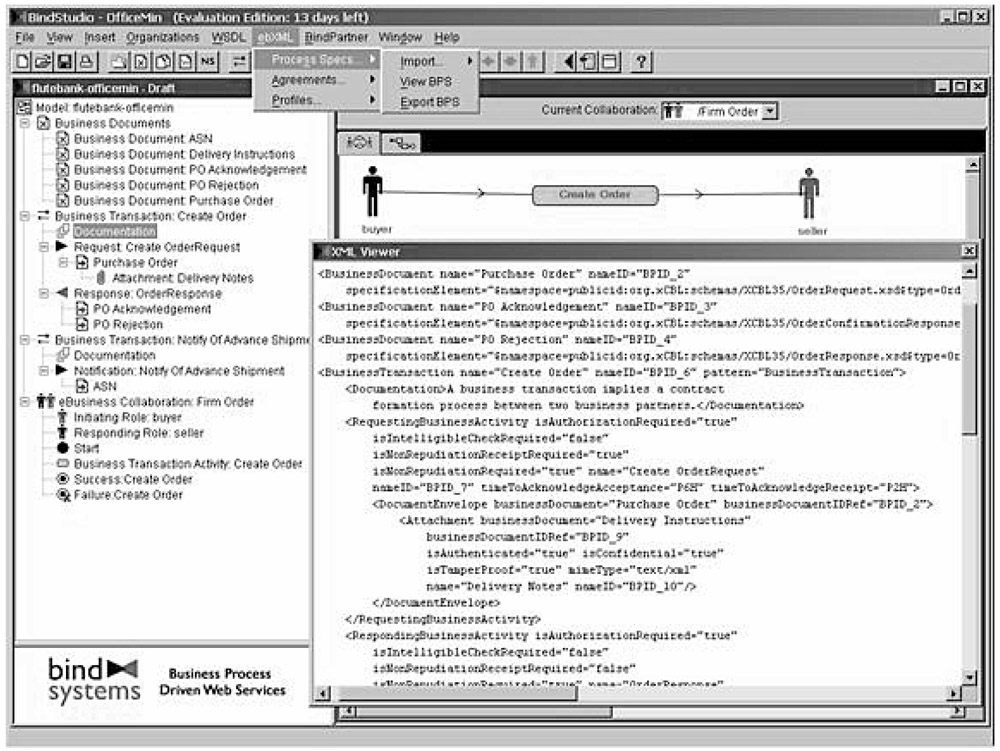Open the Current Collaboration dropdown
The height and width of the screenshot is (751, 1000).
[x=769, y=112]
